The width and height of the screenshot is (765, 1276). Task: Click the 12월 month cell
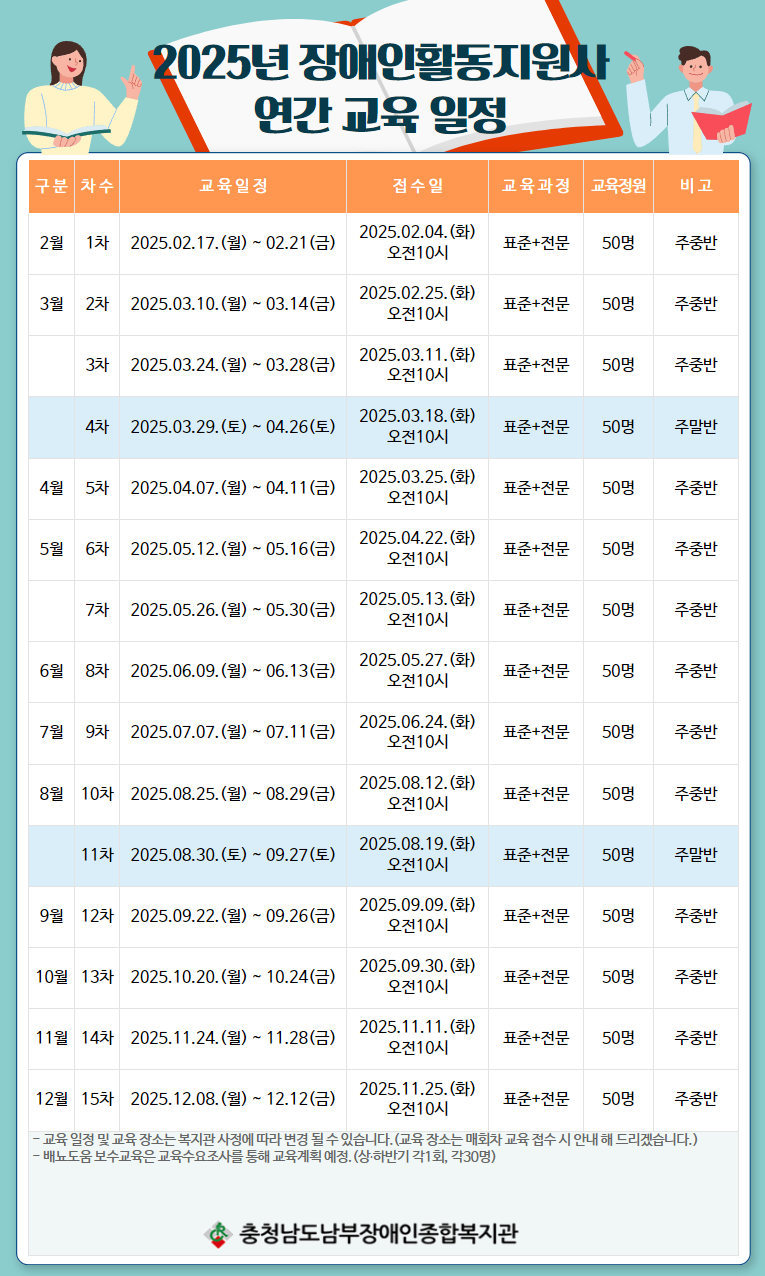tap(51, 1099)
